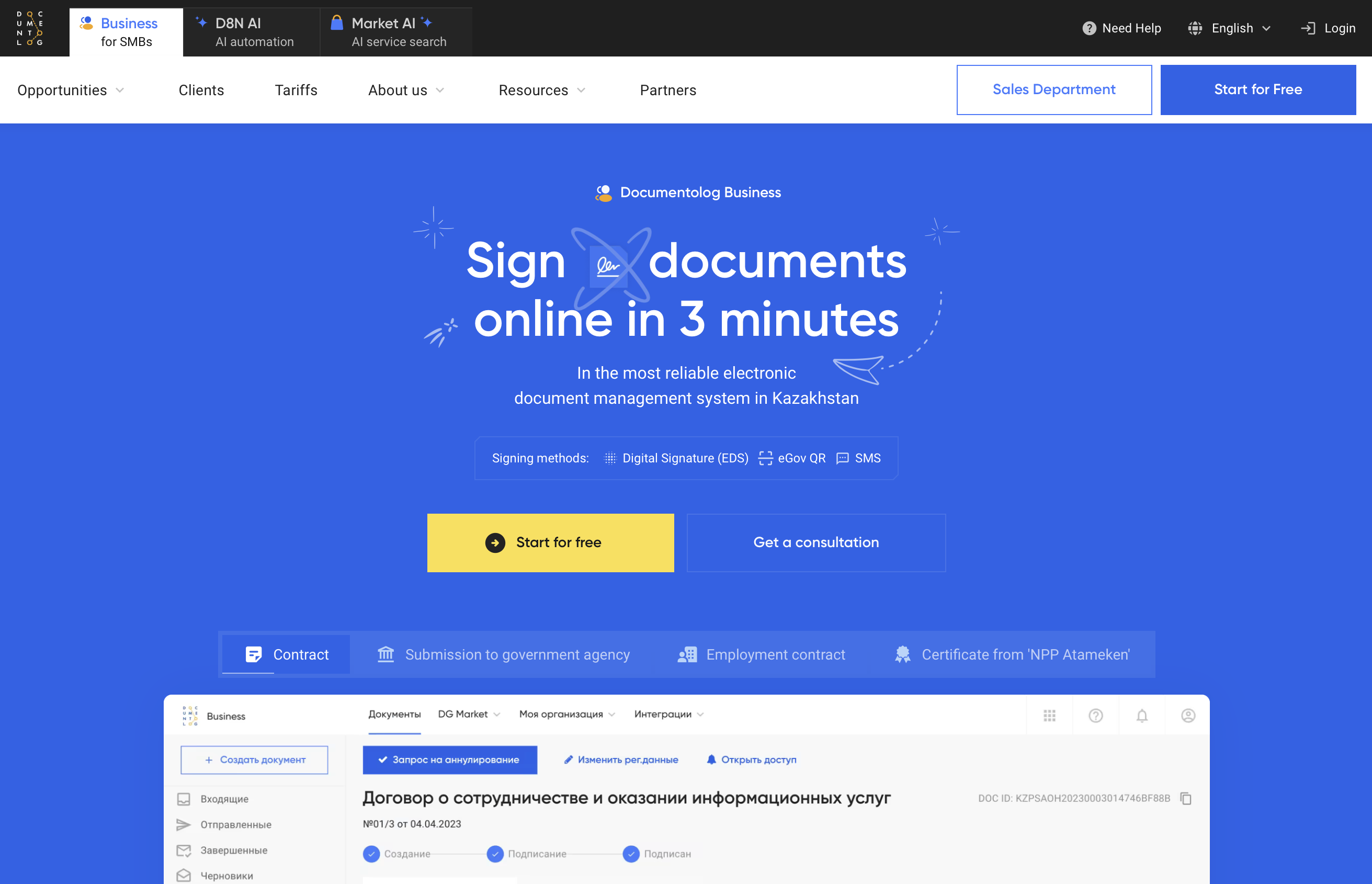Click the Login link
Screen dimensions: 1372x884
tap(1328, 28)
